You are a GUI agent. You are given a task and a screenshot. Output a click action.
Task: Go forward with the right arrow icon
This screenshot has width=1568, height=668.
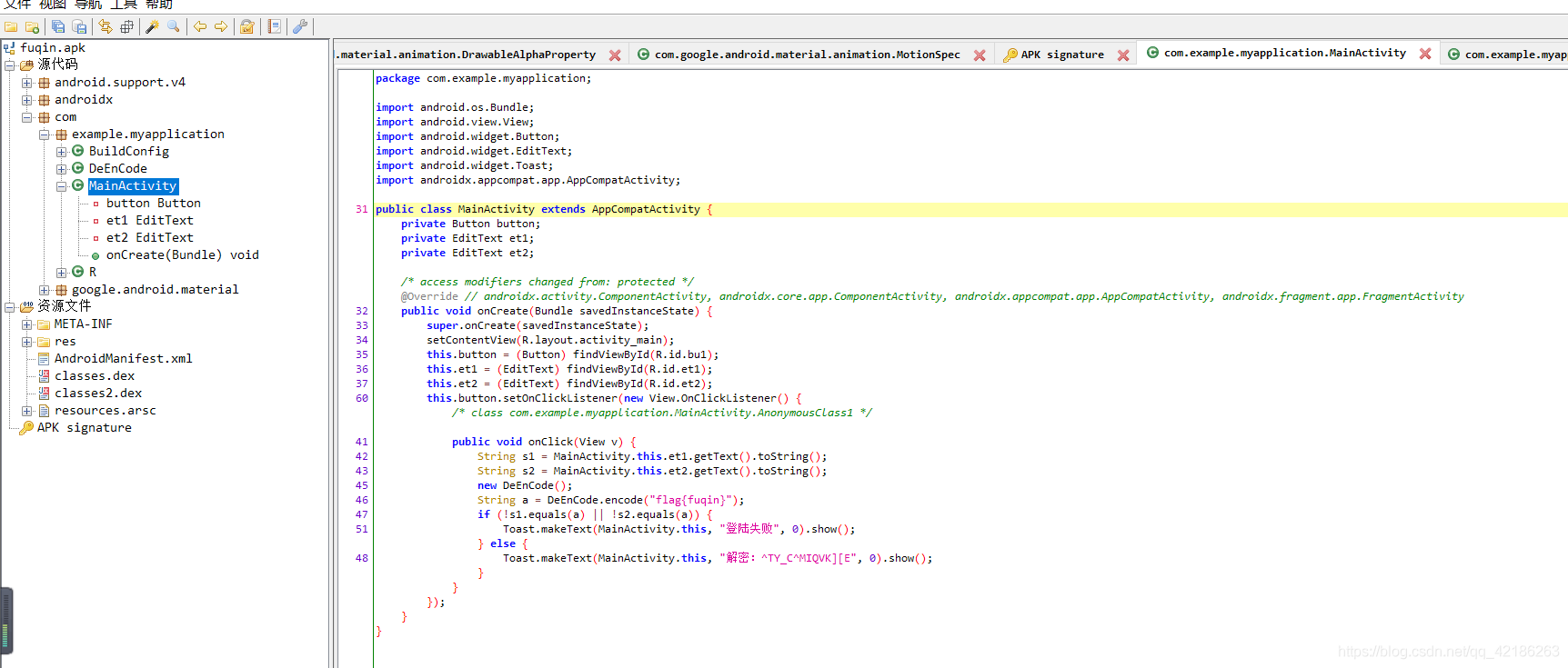pyautogui.click(x=221, y=27)
